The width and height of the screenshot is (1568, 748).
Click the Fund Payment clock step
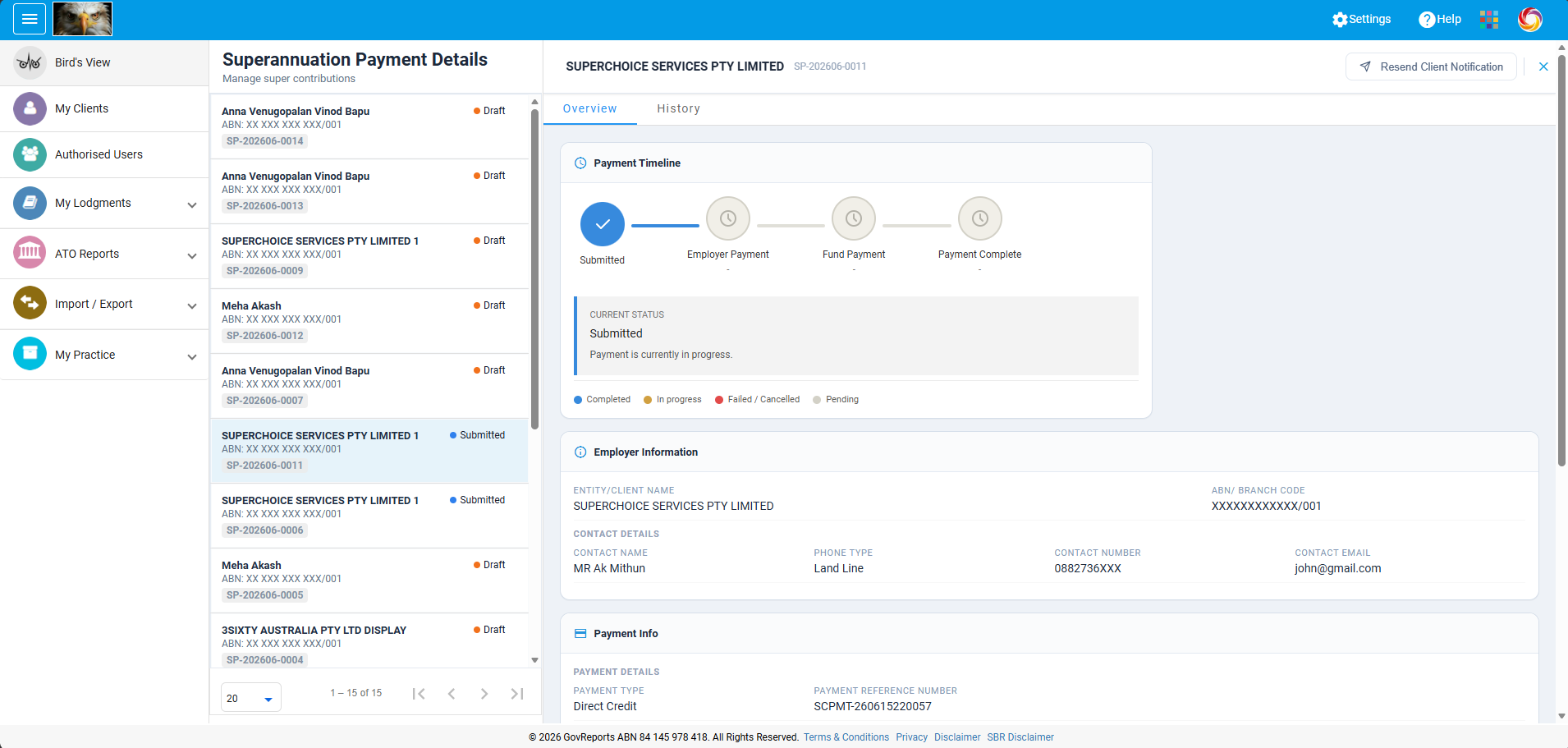coord(854,218)
